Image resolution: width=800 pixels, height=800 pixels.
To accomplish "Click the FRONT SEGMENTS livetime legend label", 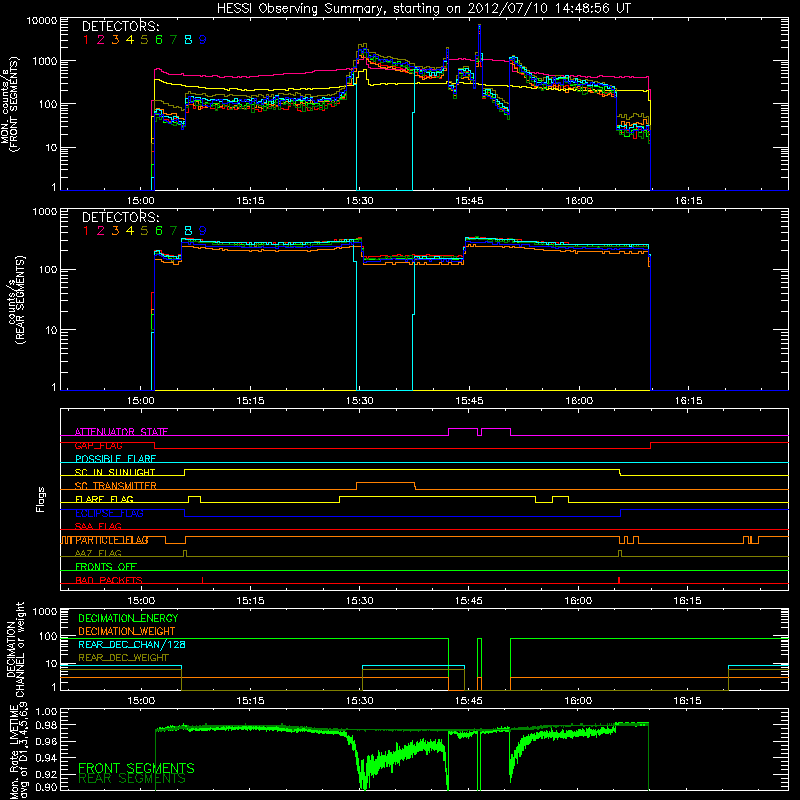I will (136, 768).
